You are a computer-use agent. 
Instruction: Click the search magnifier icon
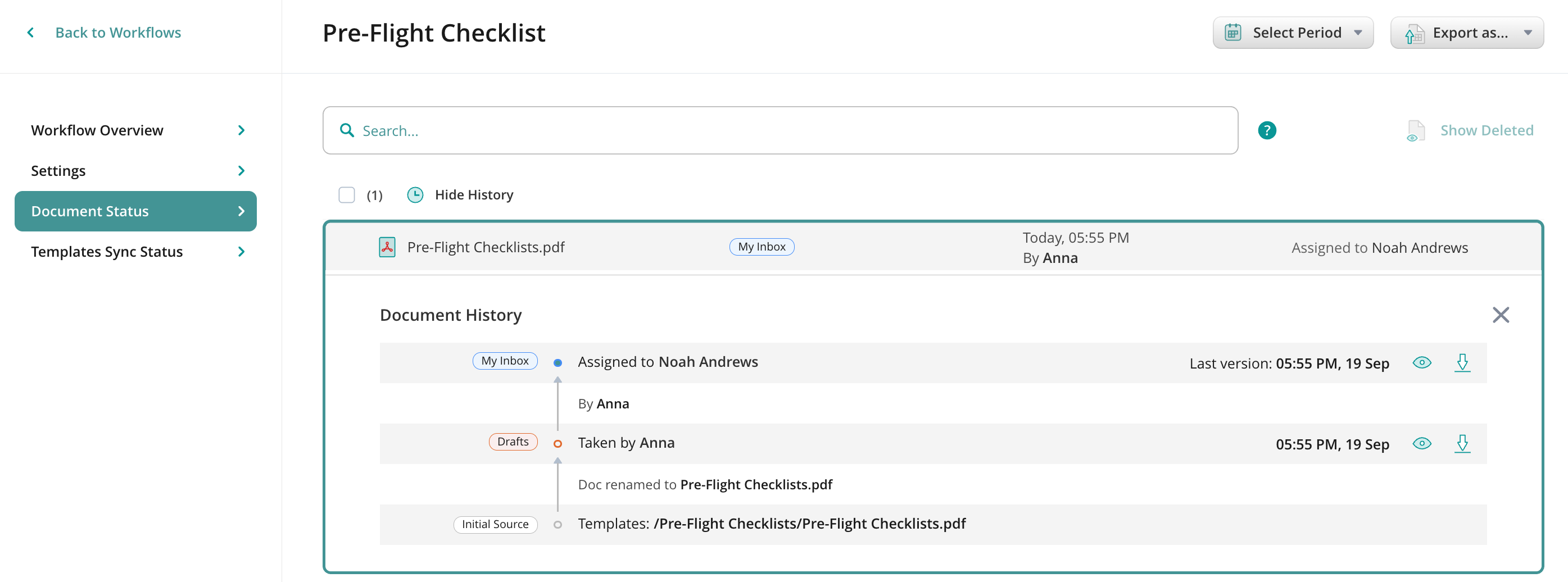[347, 130]
